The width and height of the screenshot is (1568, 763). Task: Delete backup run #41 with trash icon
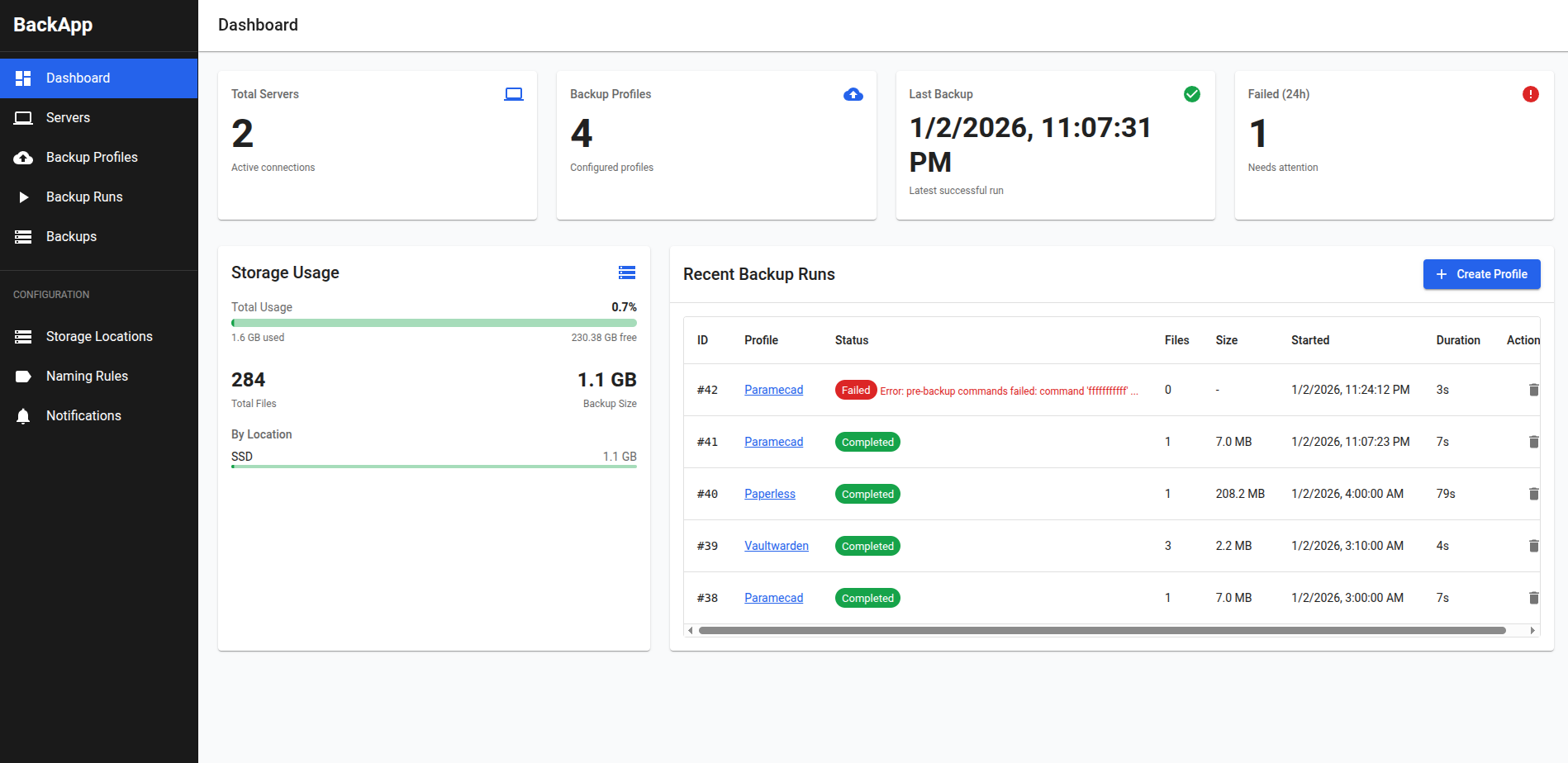click(1533, 442)
